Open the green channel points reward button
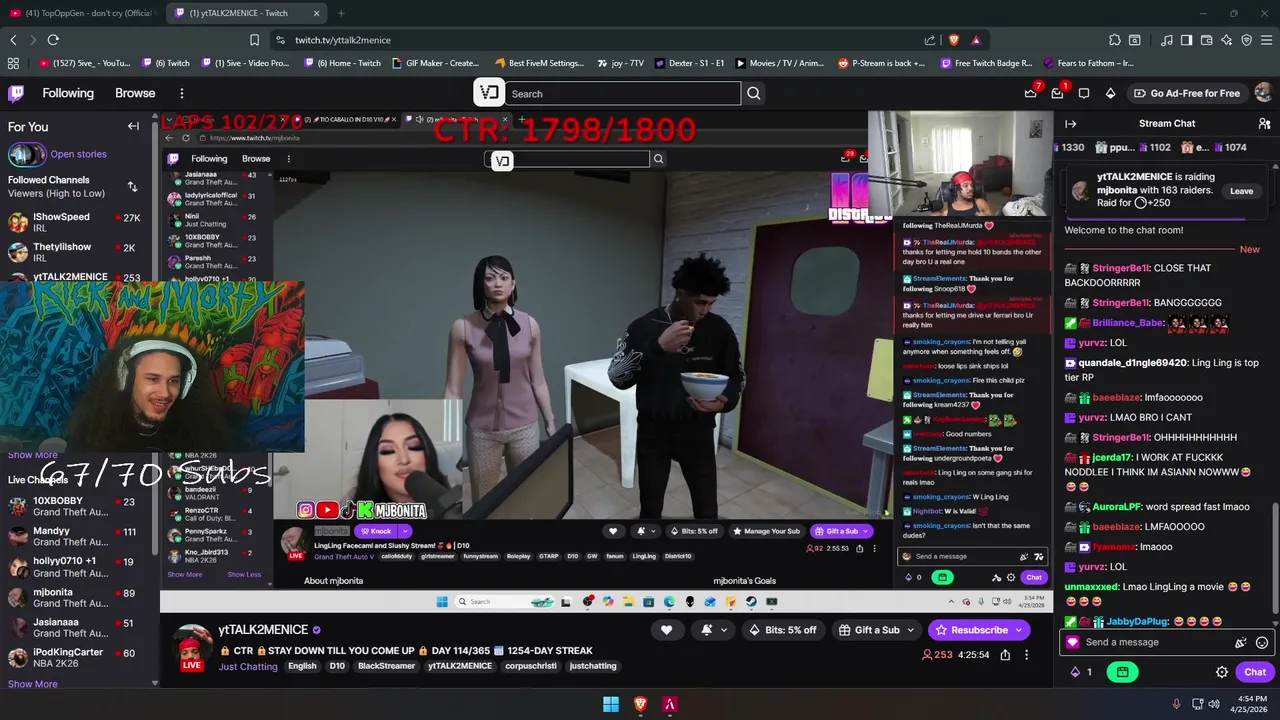This screenshot has width=1280, height=720. (x=1122, y=672)
